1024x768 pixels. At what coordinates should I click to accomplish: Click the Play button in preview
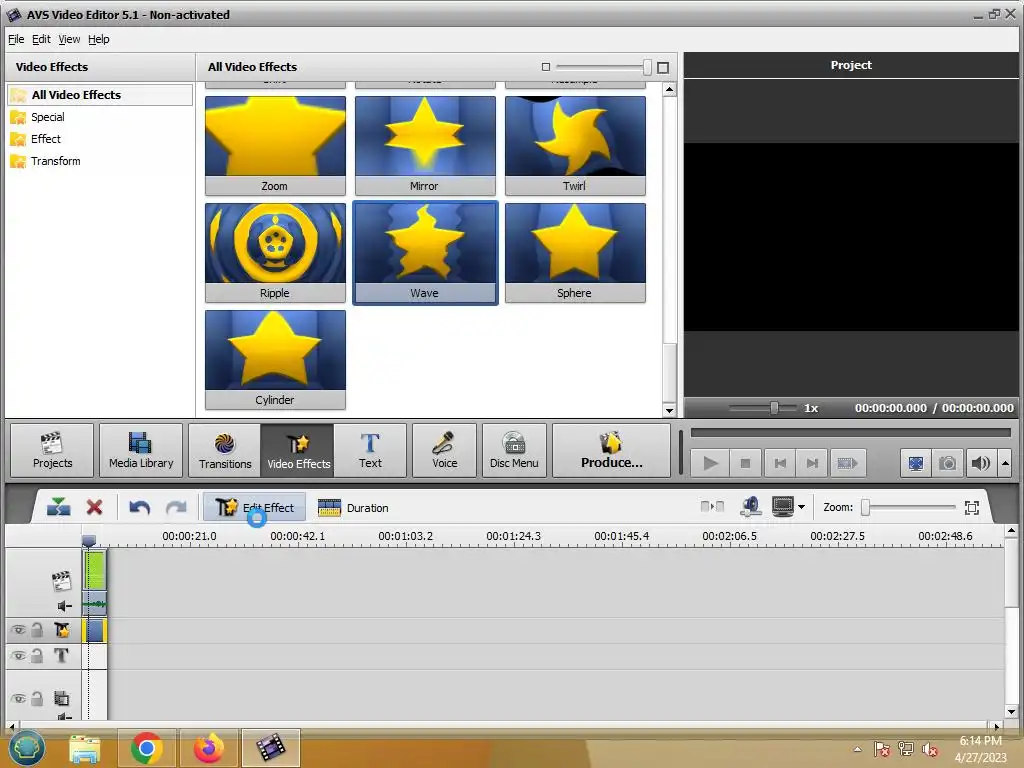[x=711, y=464]
